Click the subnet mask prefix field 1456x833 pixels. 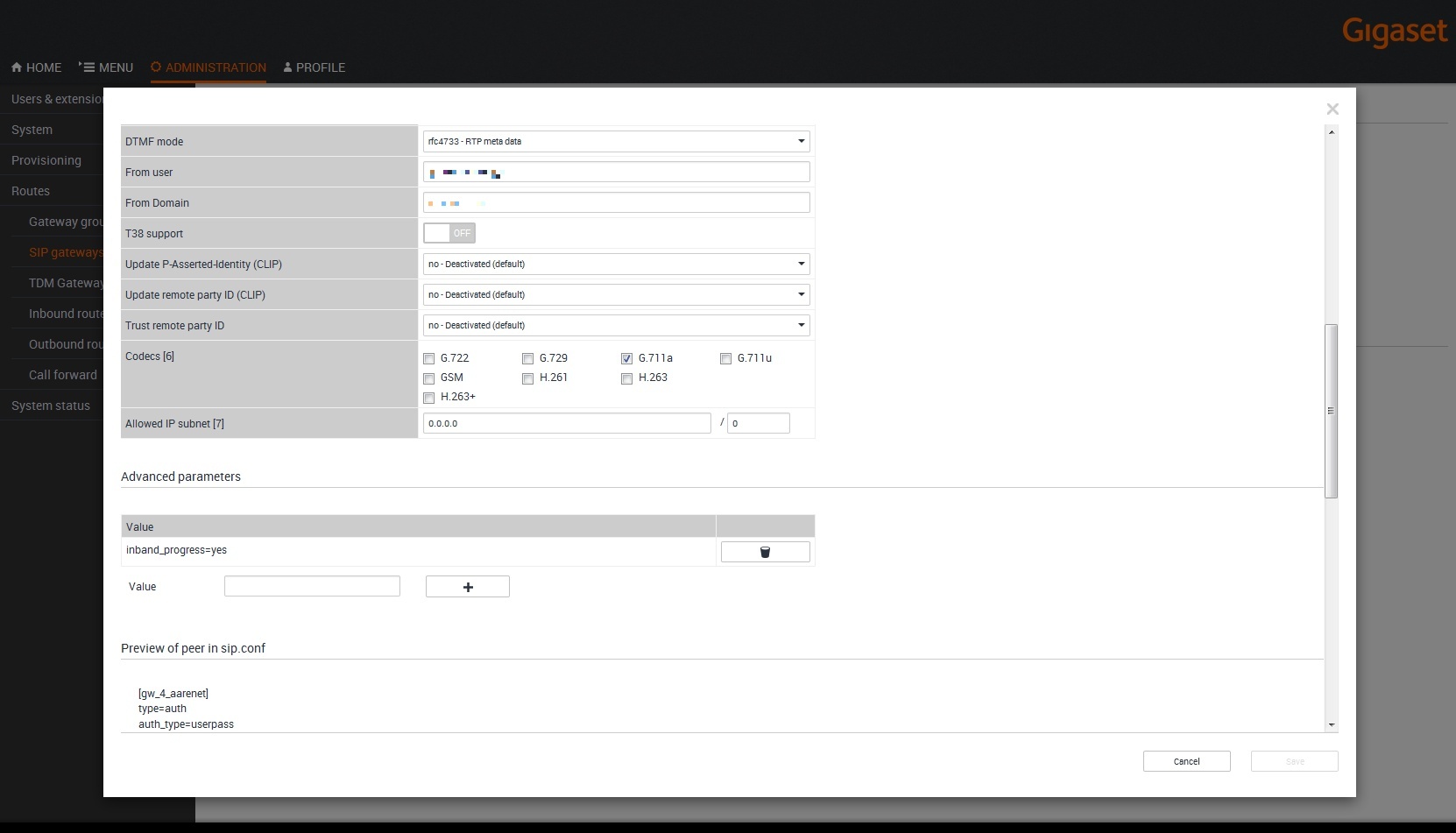pos(759,423)
